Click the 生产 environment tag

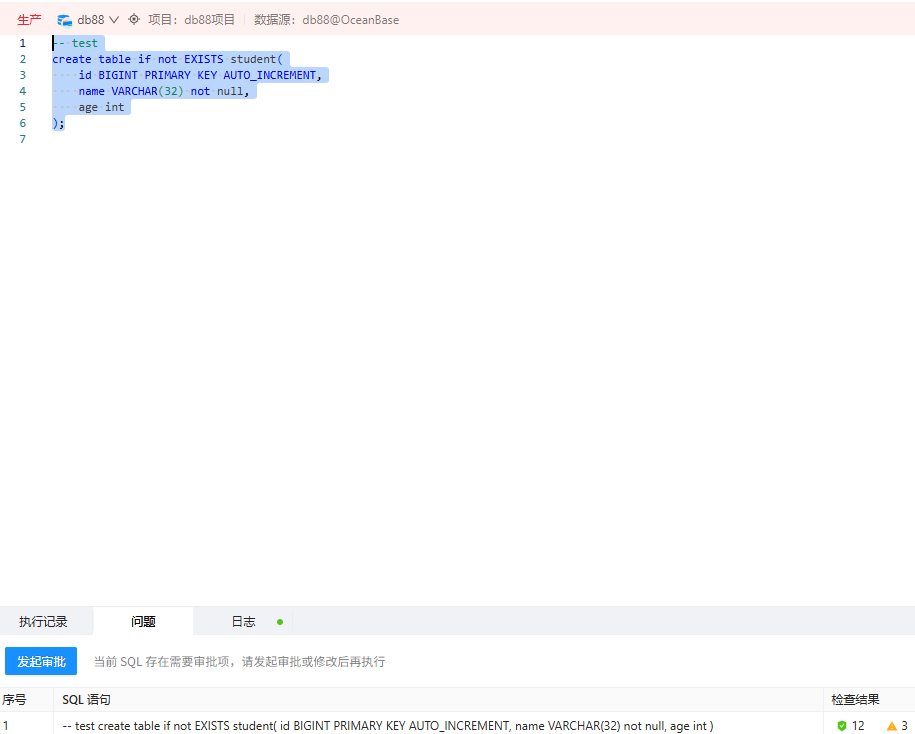pos(29,20)
